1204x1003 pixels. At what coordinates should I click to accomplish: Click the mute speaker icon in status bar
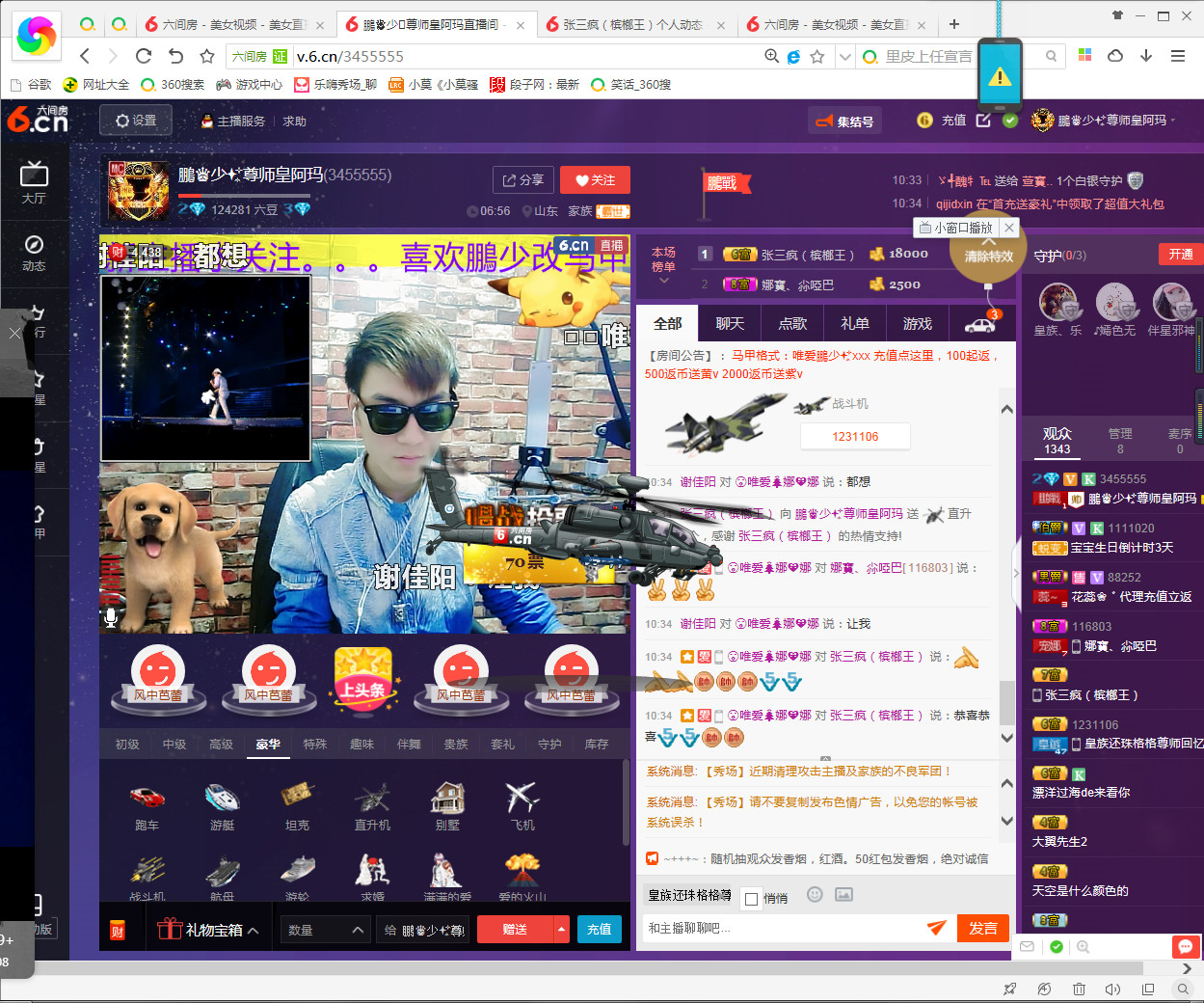coord(1112,989)
